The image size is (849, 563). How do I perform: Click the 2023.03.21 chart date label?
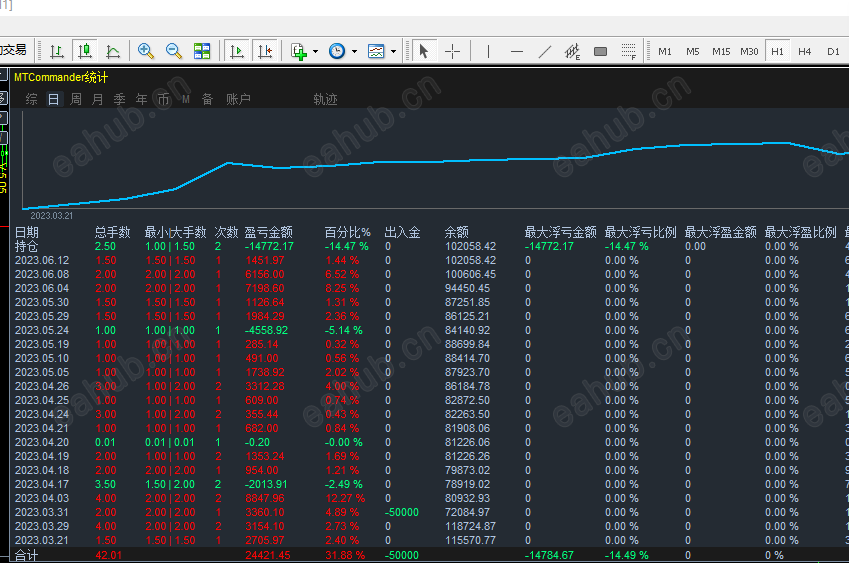[x=51, y=215]
